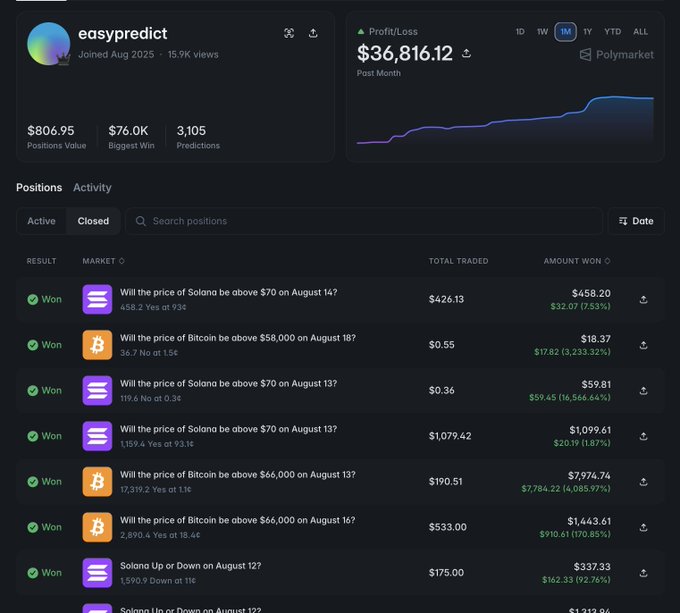680x613 pixels.
Task: Select the YTD time range
Action: (612, 32)
